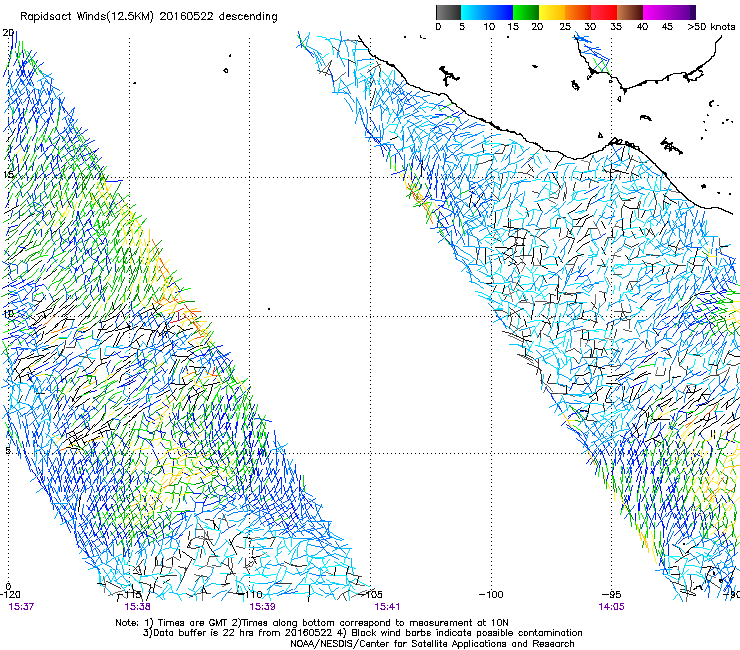Screen dimensions: 740x650
Task: Click the orange 25-30 knots legend color
Action: pos(578,12)
